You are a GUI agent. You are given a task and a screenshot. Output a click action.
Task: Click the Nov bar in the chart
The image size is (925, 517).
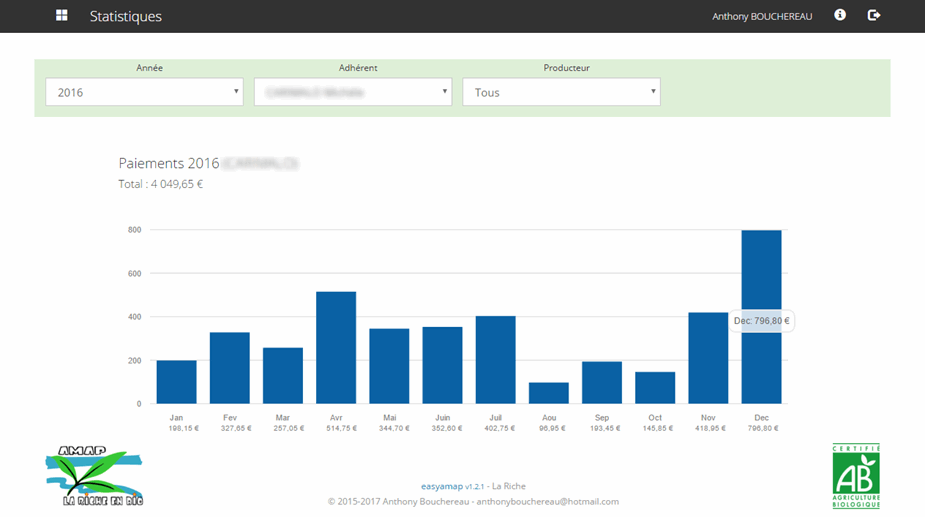pyautogui.click(x=708, y=358)
